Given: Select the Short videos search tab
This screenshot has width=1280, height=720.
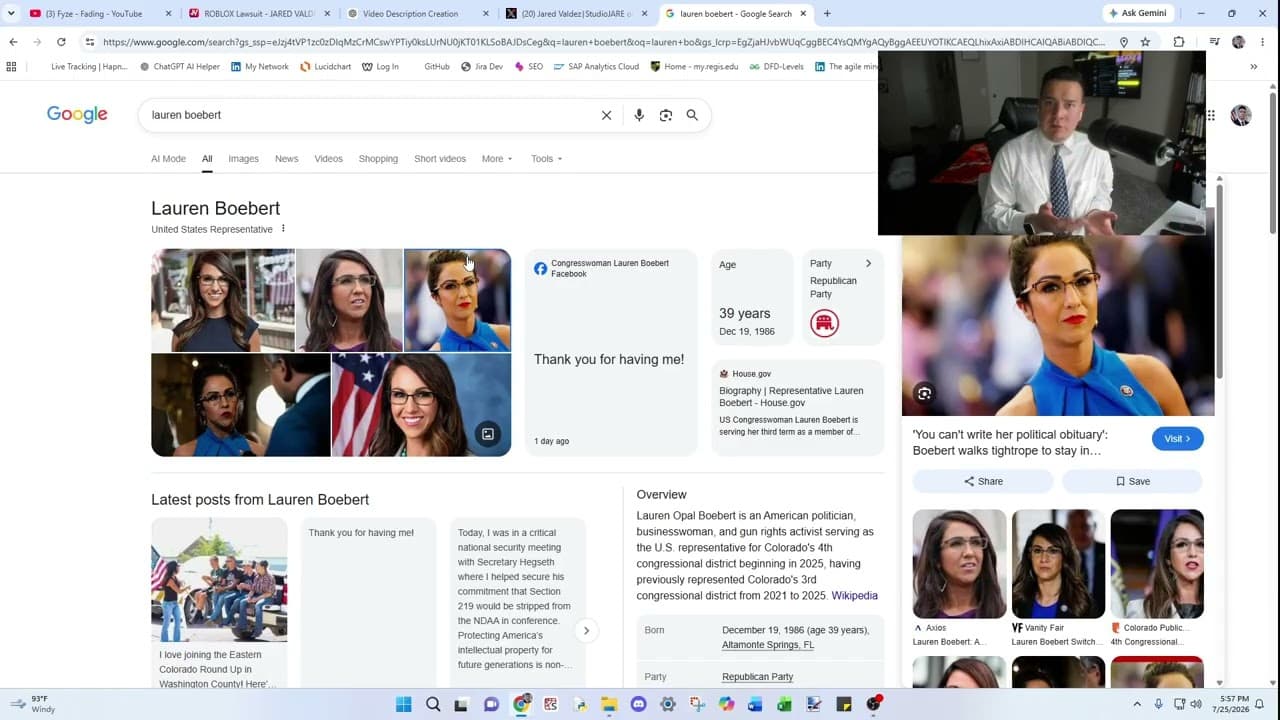Looking at the screenshot, I should pos(440,159).
